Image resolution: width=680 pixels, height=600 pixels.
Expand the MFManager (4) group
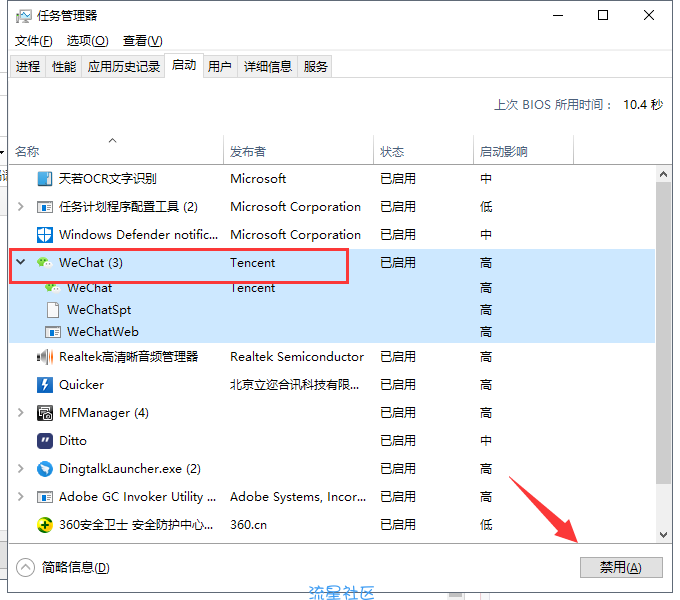20,413
